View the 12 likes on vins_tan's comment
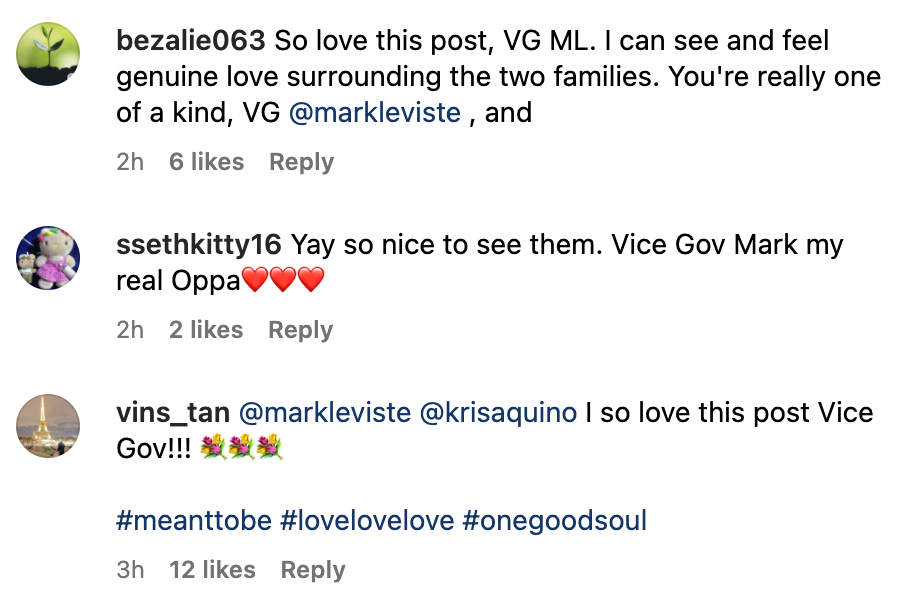Viewport: 902px width, 616px height. point(213,569)
